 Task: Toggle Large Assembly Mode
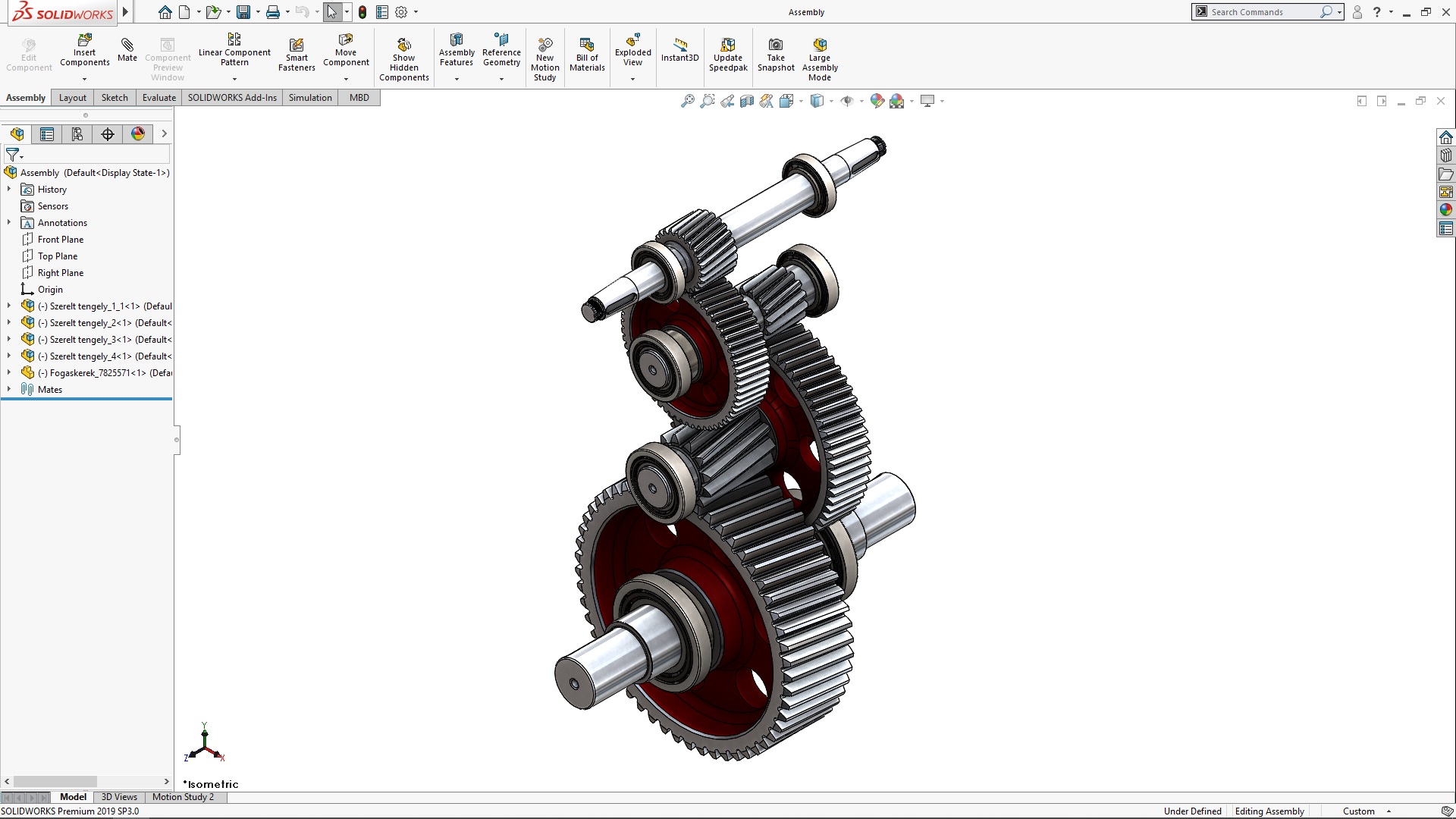pos(820,45)
